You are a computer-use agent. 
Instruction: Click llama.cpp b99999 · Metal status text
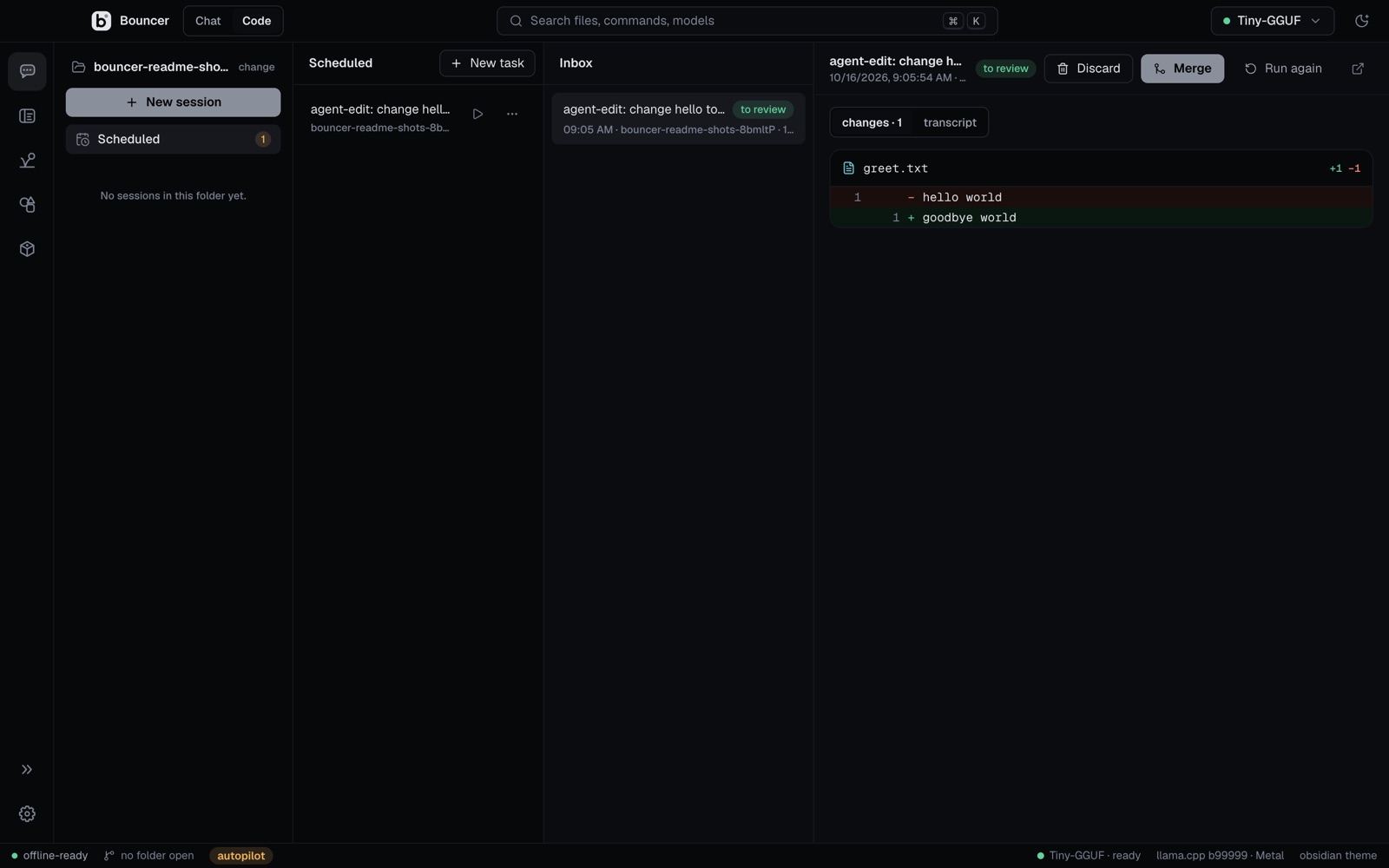click(x=1220, y=856)
